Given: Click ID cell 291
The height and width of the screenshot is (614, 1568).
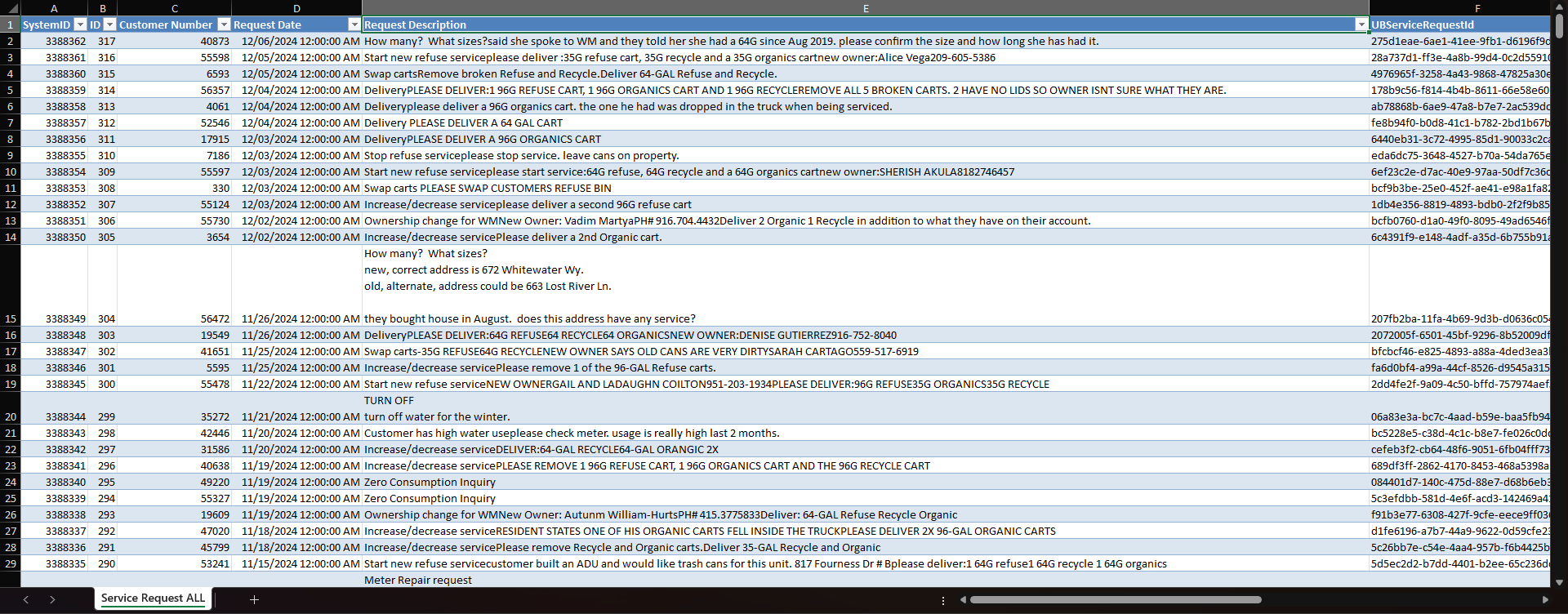Looking at the screenshot, I should click(103, 547).
